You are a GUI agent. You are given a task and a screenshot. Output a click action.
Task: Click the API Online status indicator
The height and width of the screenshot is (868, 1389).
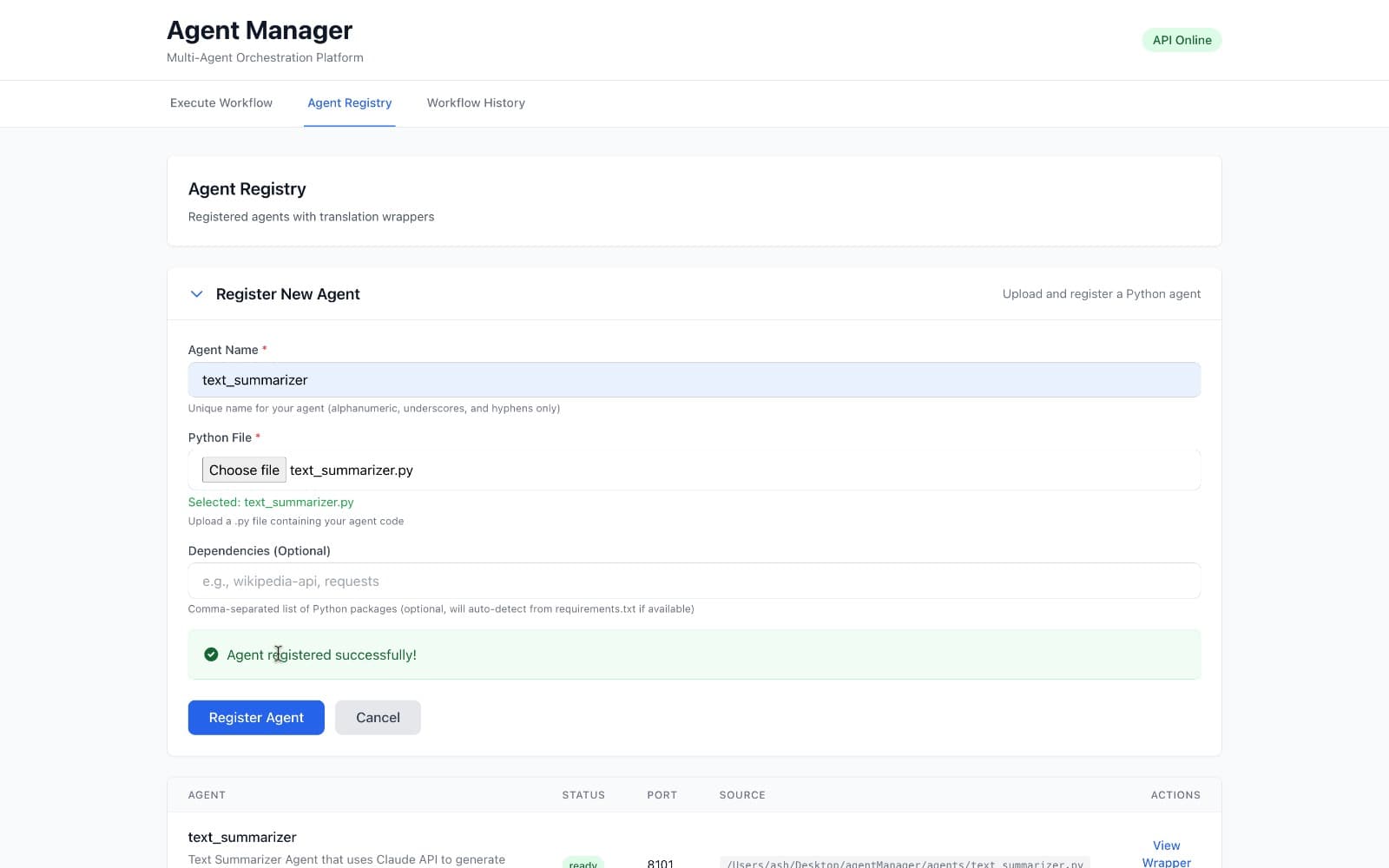pos(1181,40)
